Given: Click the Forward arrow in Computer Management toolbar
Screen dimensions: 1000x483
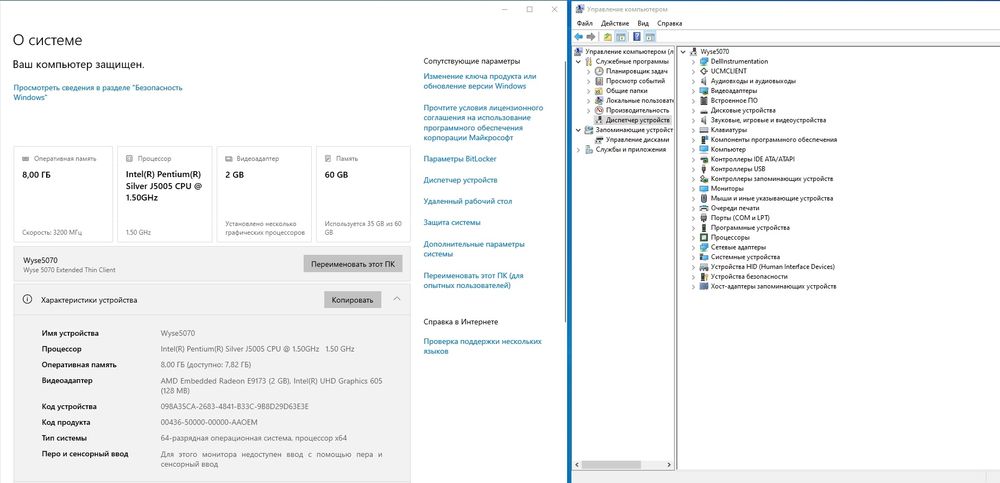Looking at the screenshot, I should pyautogui.click(x=591, y=36).
